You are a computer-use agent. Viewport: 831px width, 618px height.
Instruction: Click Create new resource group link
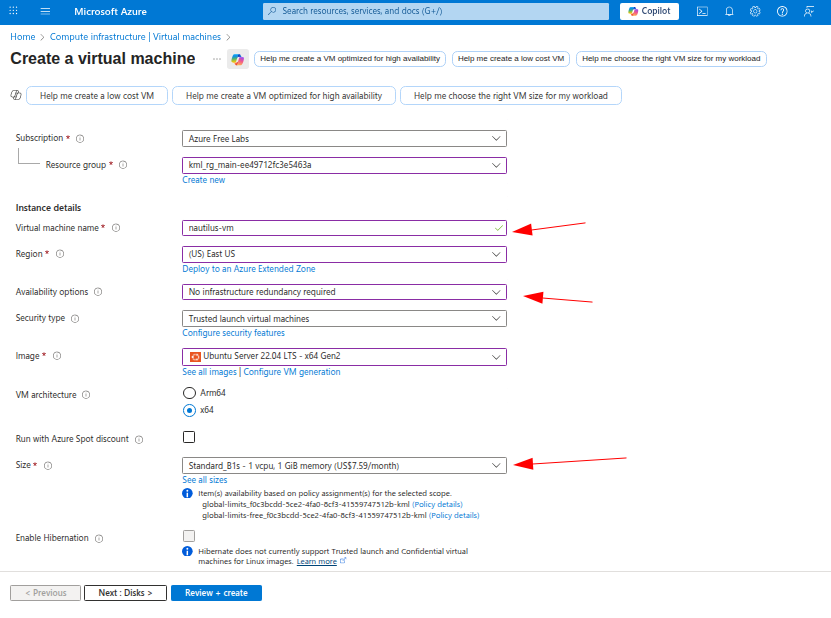coord(204,180)
